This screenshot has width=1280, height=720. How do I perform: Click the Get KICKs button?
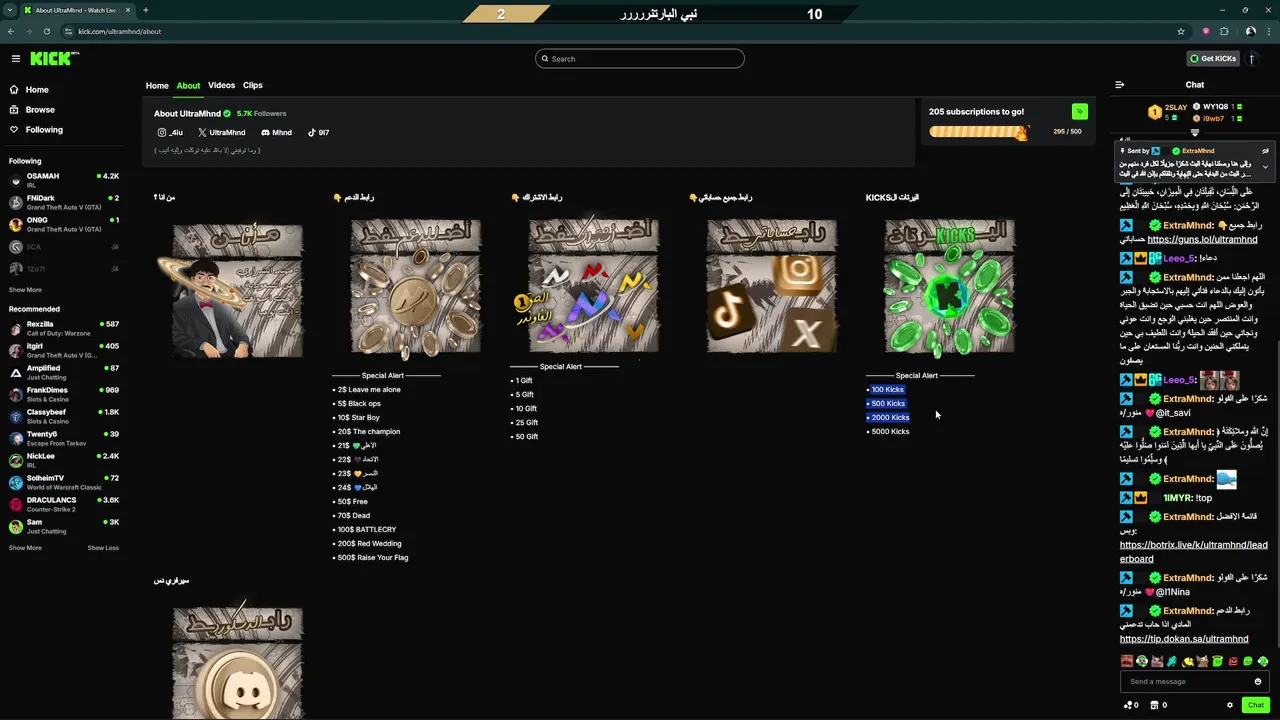(x=1213, y=59)
